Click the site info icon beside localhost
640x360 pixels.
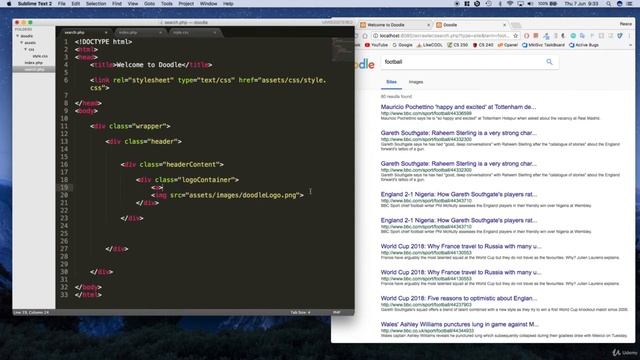(x=376, y=36)
